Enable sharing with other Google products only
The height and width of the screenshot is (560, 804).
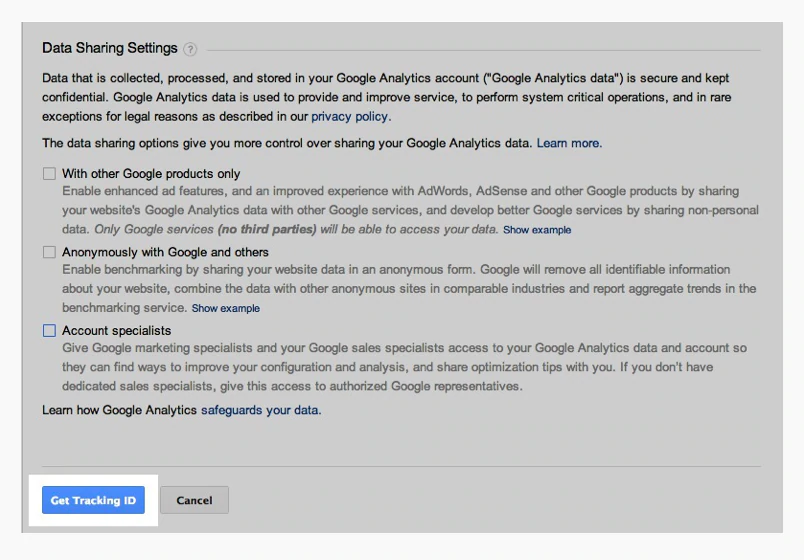[49, 173]
